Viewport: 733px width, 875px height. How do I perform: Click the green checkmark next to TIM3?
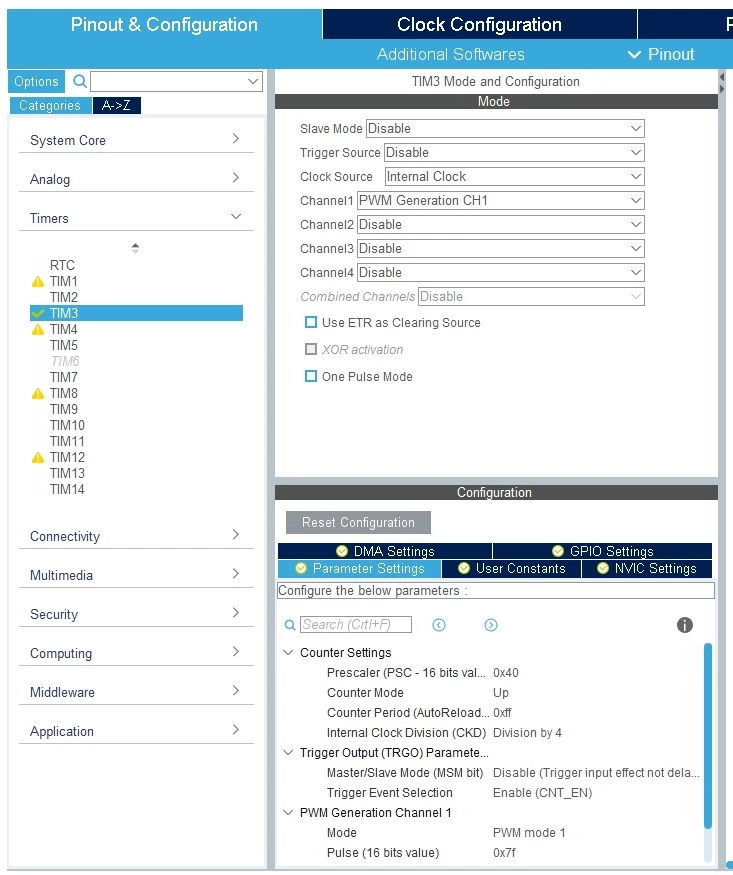(x=38, y=313)
